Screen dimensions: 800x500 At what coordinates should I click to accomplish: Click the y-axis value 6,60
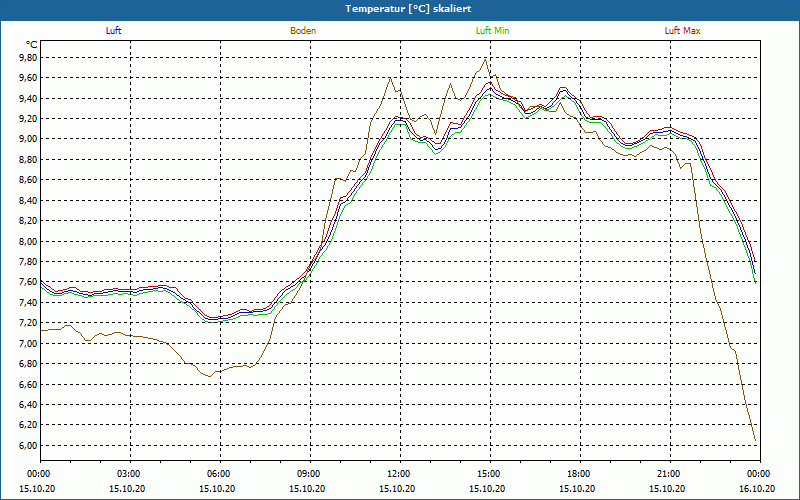(28, 384)
